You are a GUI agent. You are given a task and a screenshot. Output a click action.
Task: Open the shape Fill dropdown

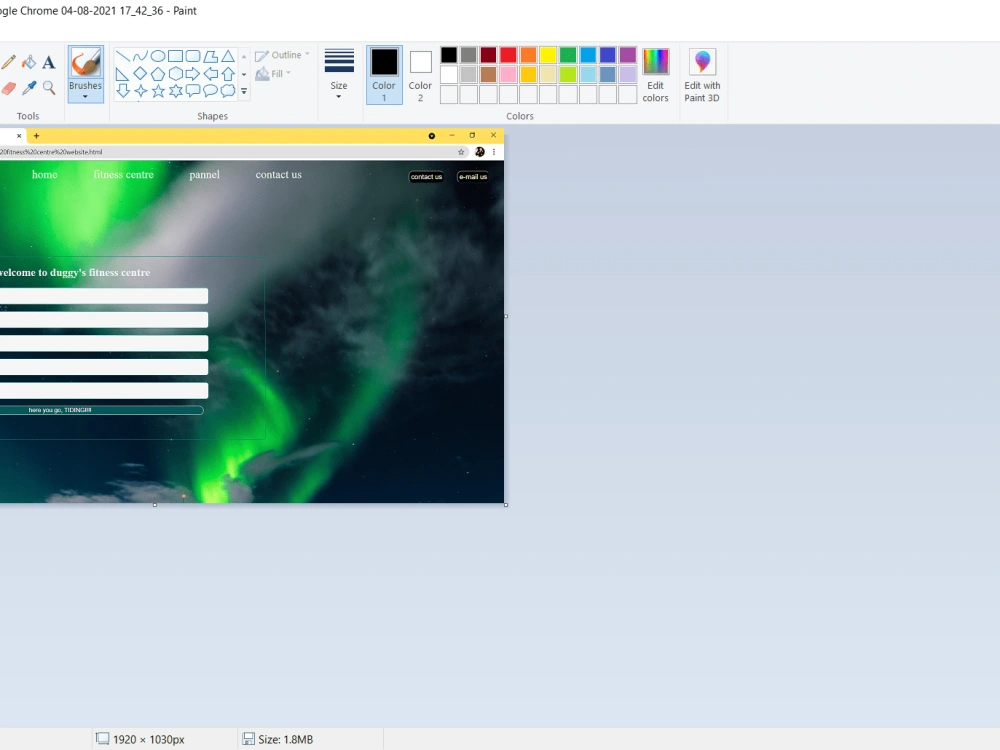pos(273,74)
